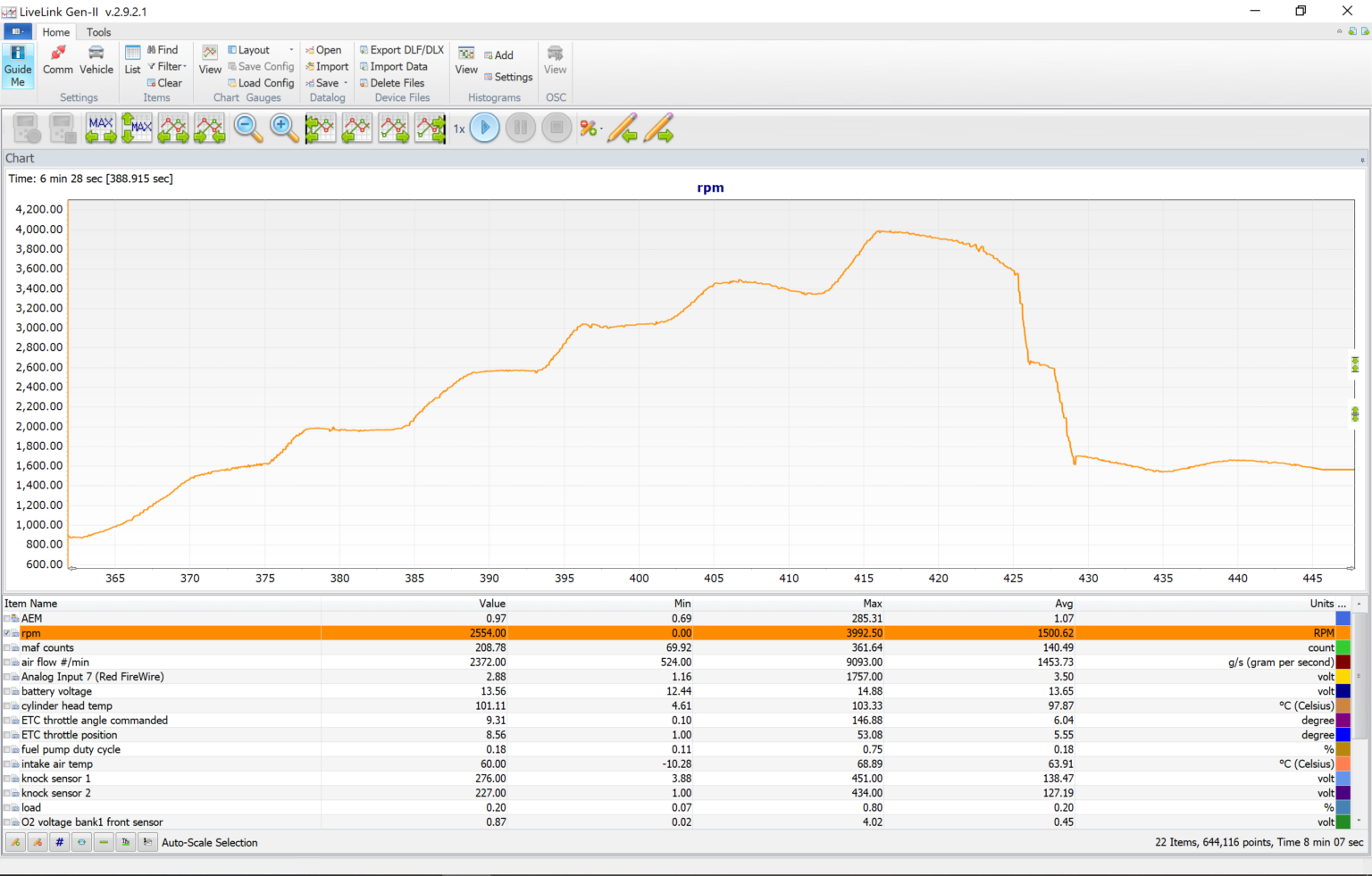Click the pencil with right arrow icon
The height and width of the screenshot is (876, 1372).
tap(658, 129)
